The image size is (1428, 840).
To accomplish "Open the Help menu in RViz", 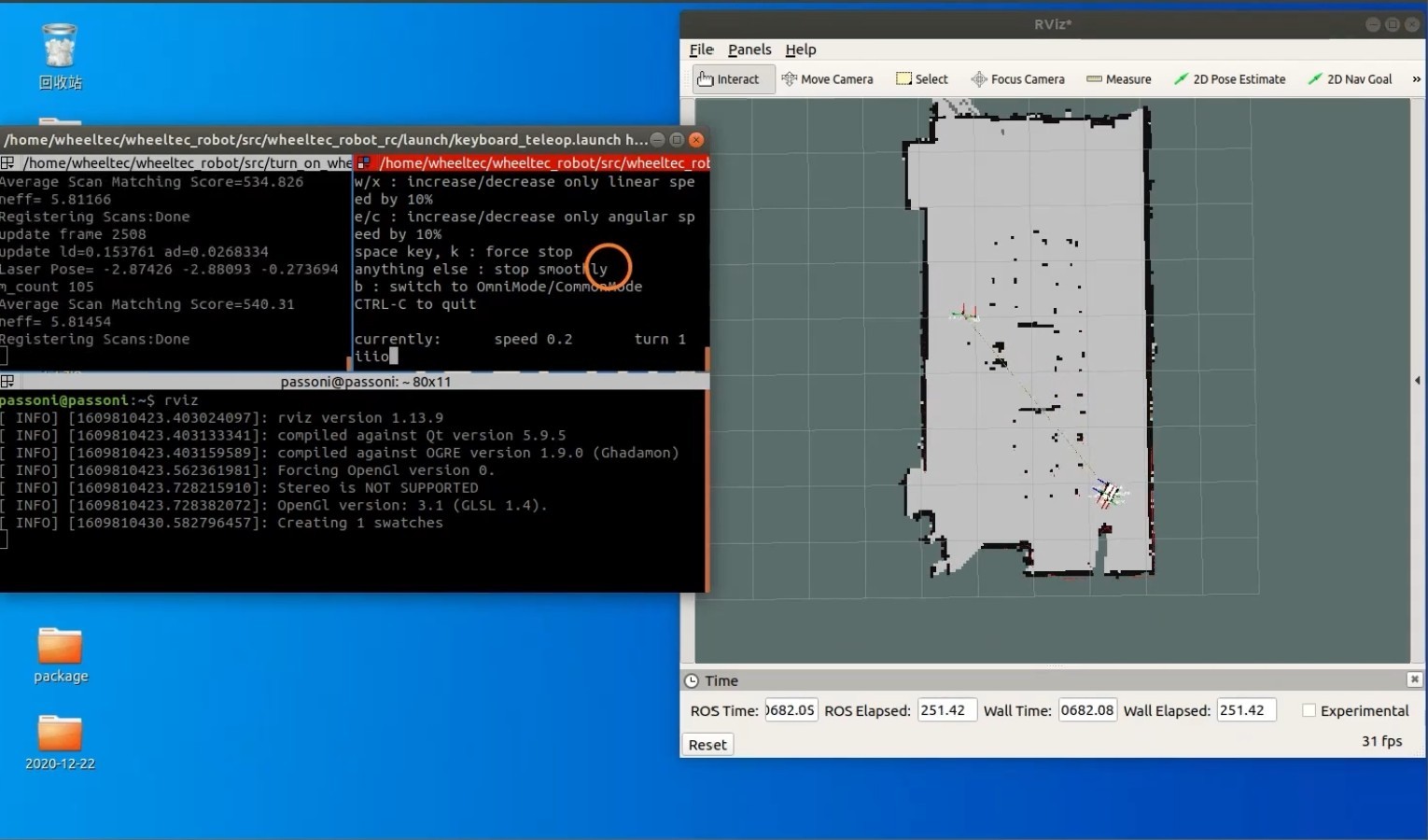I will click(800, 49).
